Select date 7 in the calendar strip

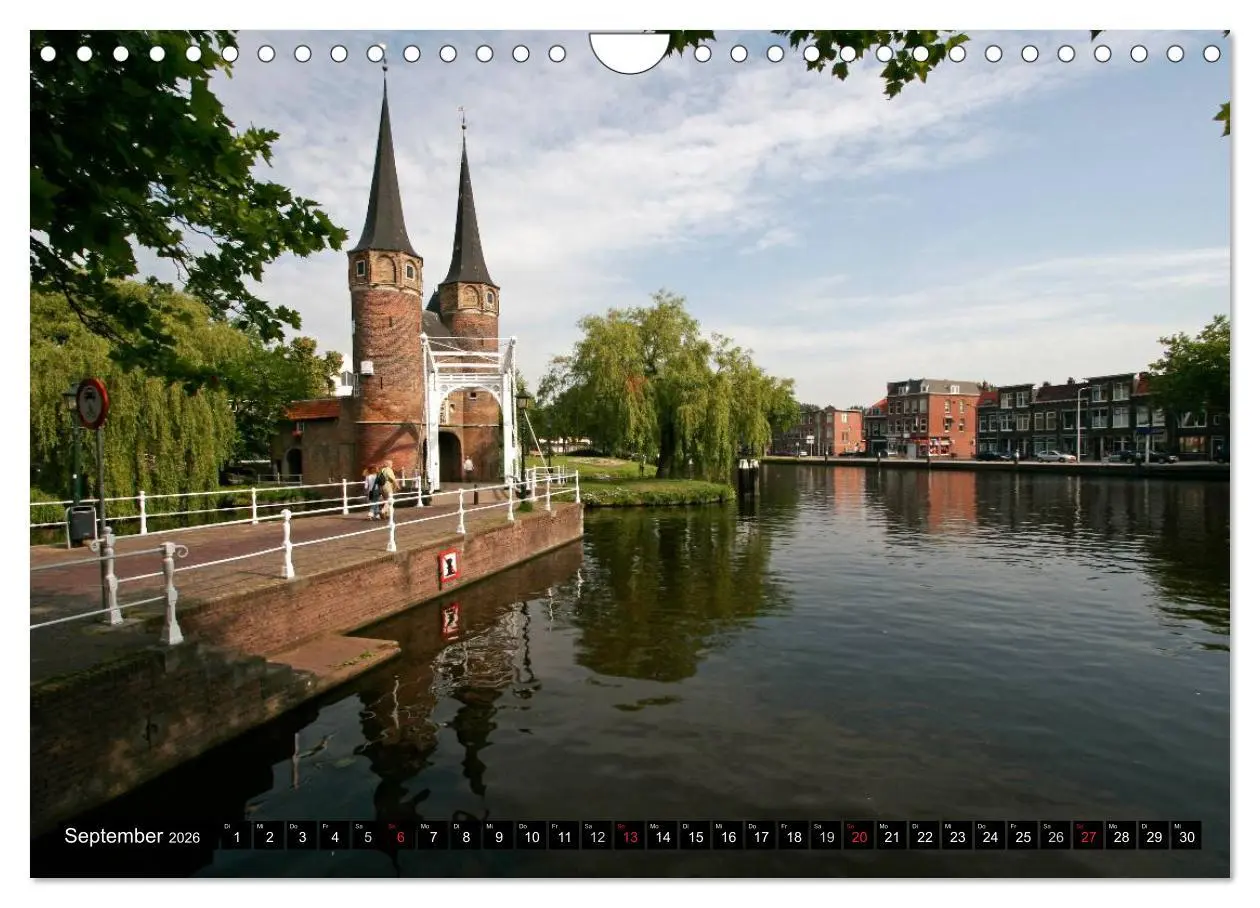433,836
